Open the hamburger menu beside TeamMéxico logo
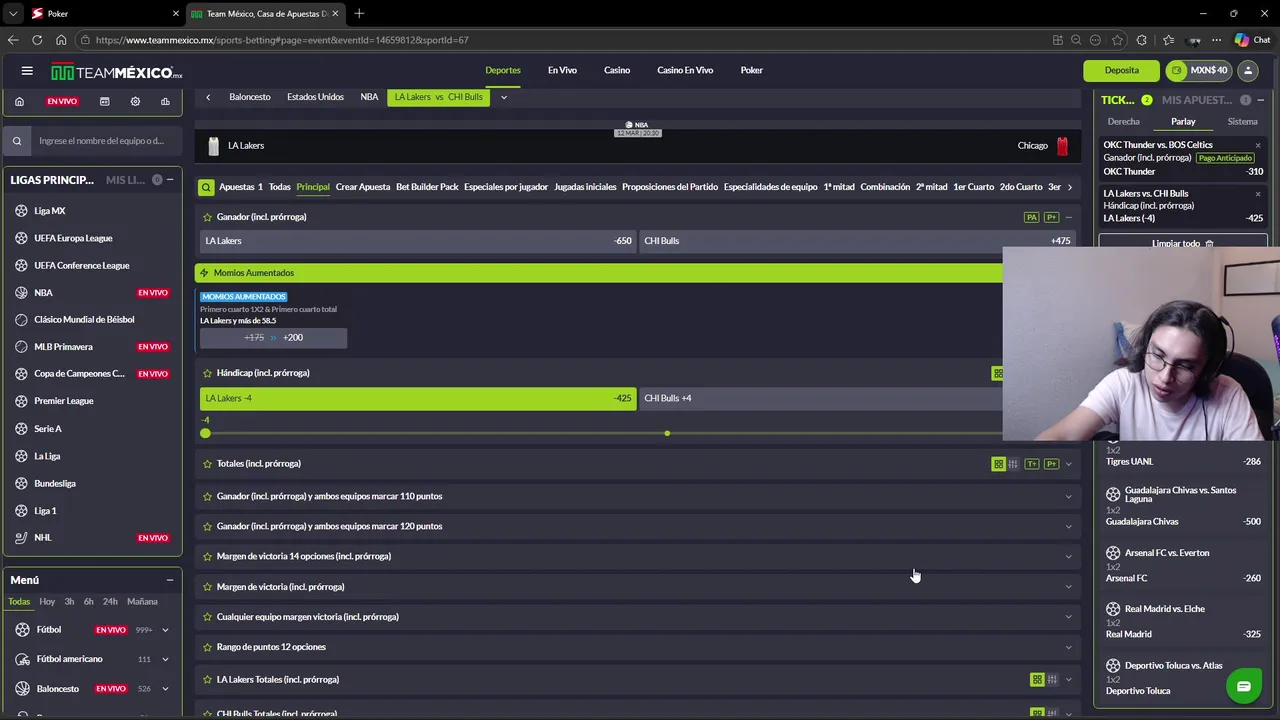 coord(27,71)
